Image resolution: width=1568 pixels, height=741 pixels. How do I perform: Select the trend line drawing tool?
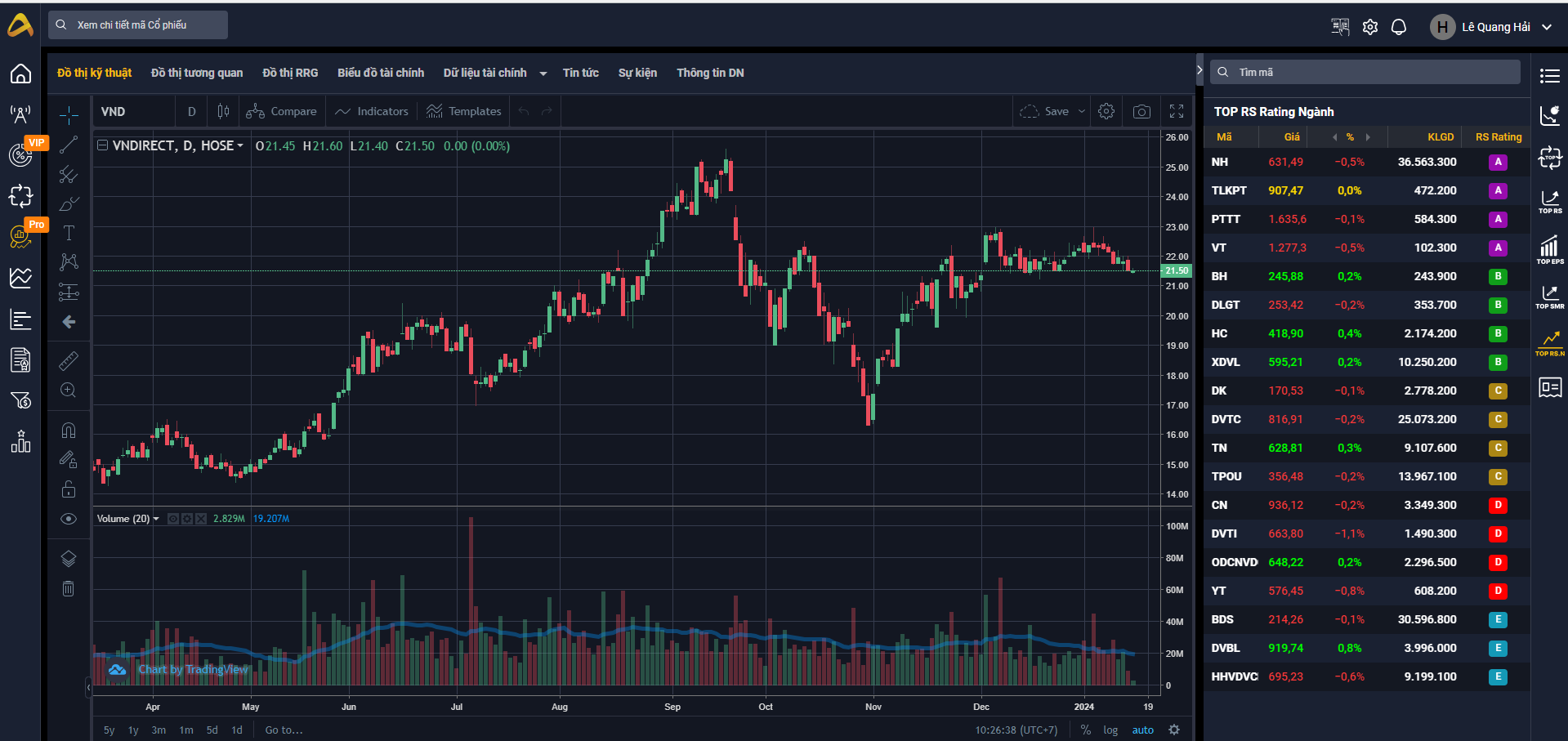(x=69, y=145)
